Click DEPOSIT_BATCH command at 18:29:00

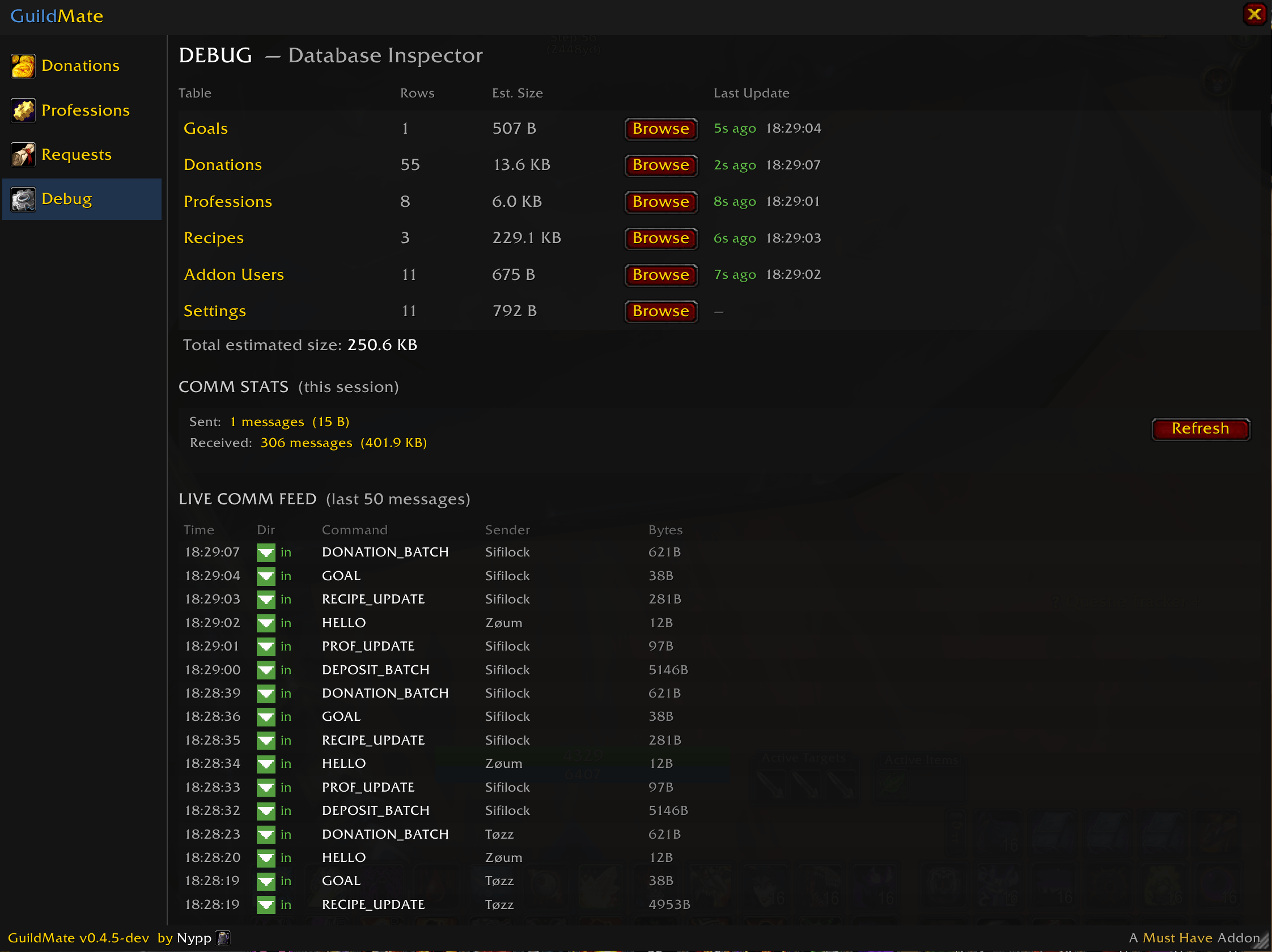(x=375, y=670)
